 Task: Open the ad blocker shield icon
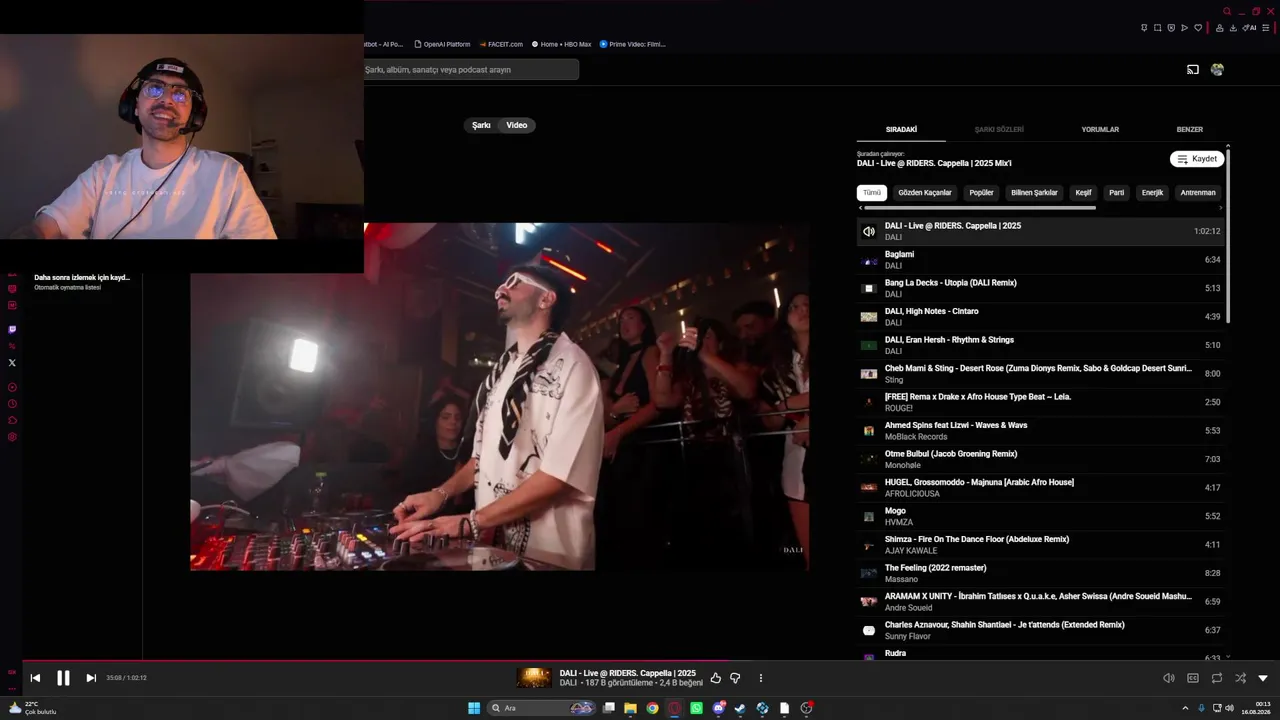point(1171,28)
